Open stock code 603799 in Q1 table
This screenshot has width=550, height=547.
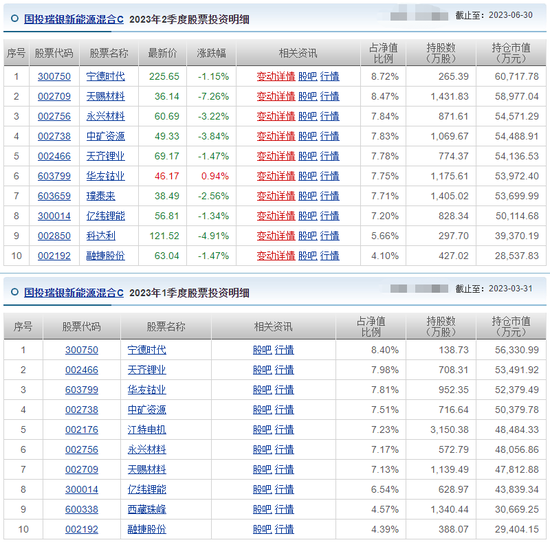[x=82, y=390]
